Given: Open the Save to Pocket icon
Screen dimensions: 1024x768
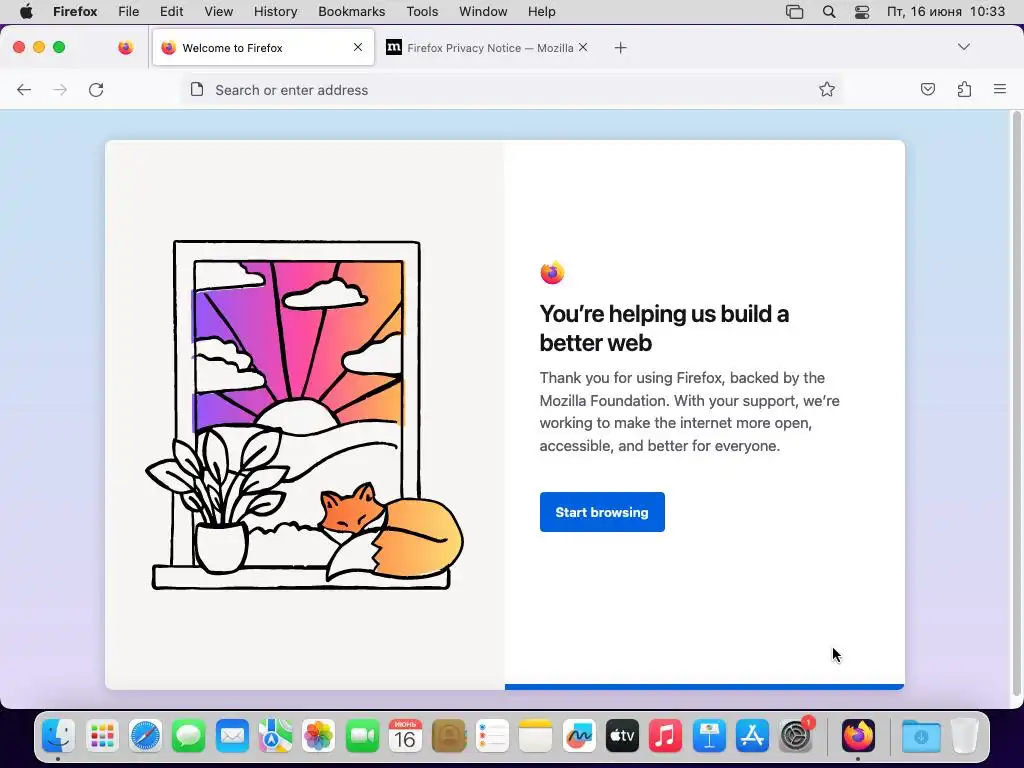Looking at the screenshot, I should pyautogui.click(x=927, y=89).
